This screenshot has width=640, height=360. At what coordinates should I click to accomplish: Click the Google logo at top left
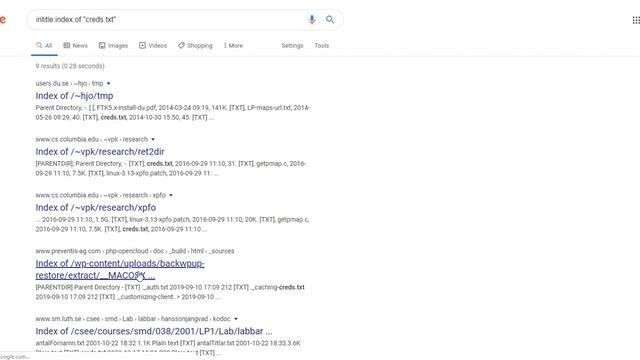(x=2, y=20)
